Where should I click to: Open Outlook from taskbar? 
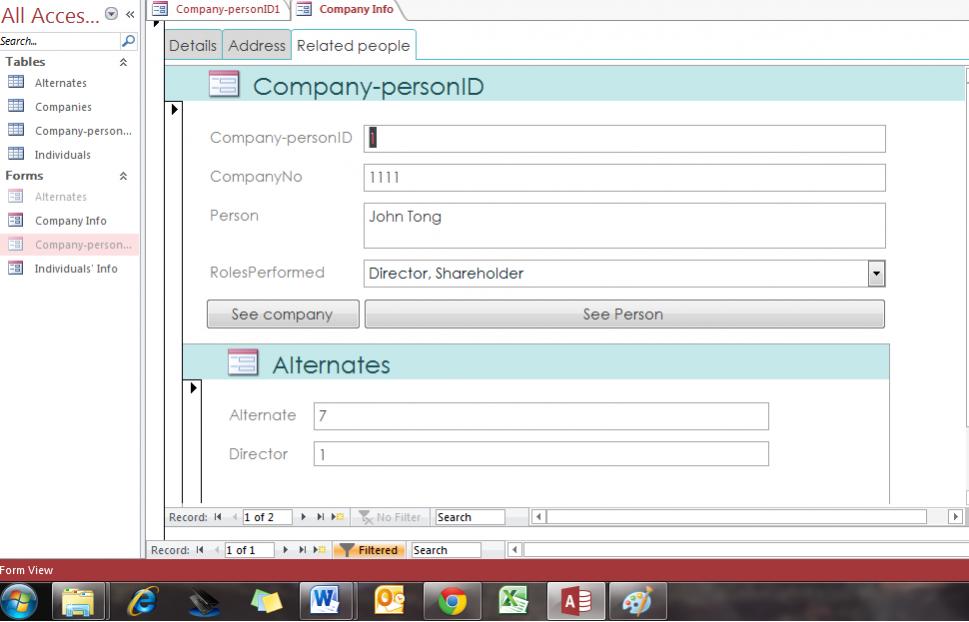[389, 602]
